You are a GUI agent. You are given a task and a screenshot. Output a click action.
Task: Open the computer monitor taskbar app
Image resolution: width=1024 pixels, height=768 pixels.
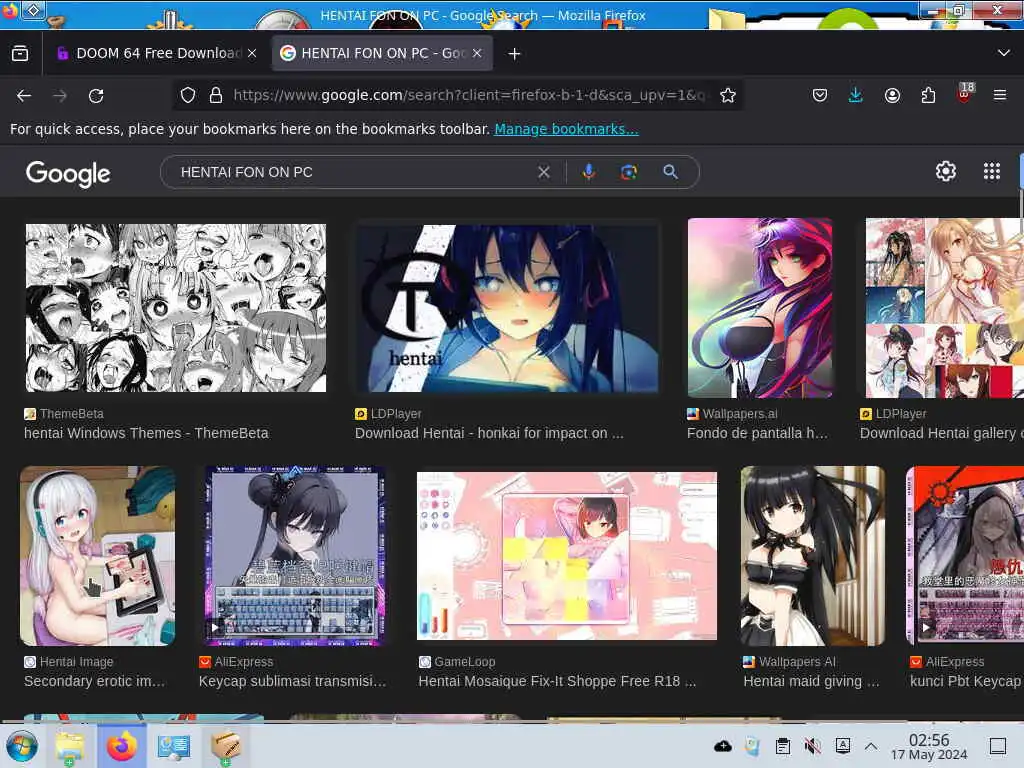tap(174, 746)
